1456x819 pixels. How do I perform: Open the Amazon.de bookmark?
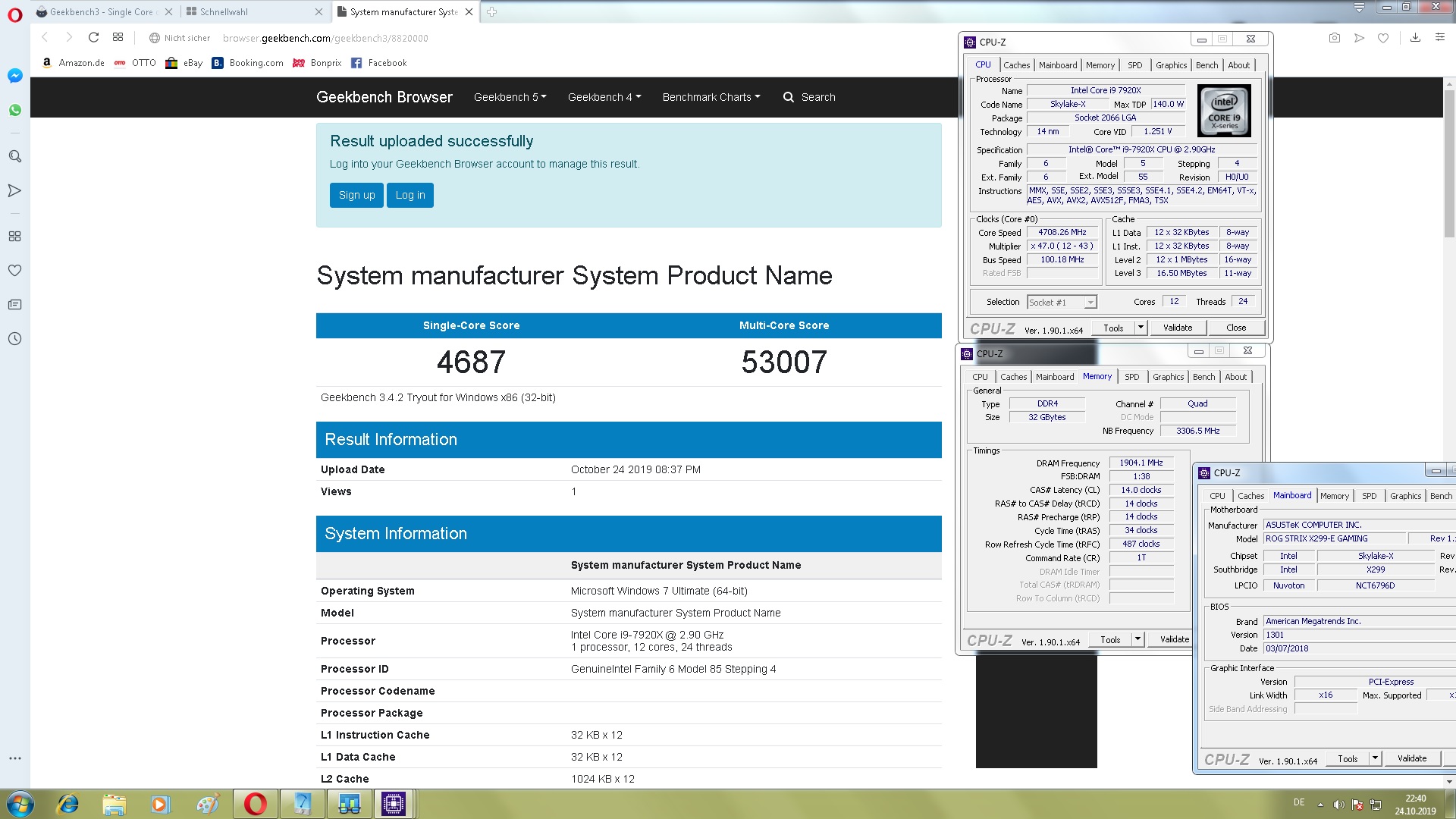pyautogui.click(x=73, y=63)
